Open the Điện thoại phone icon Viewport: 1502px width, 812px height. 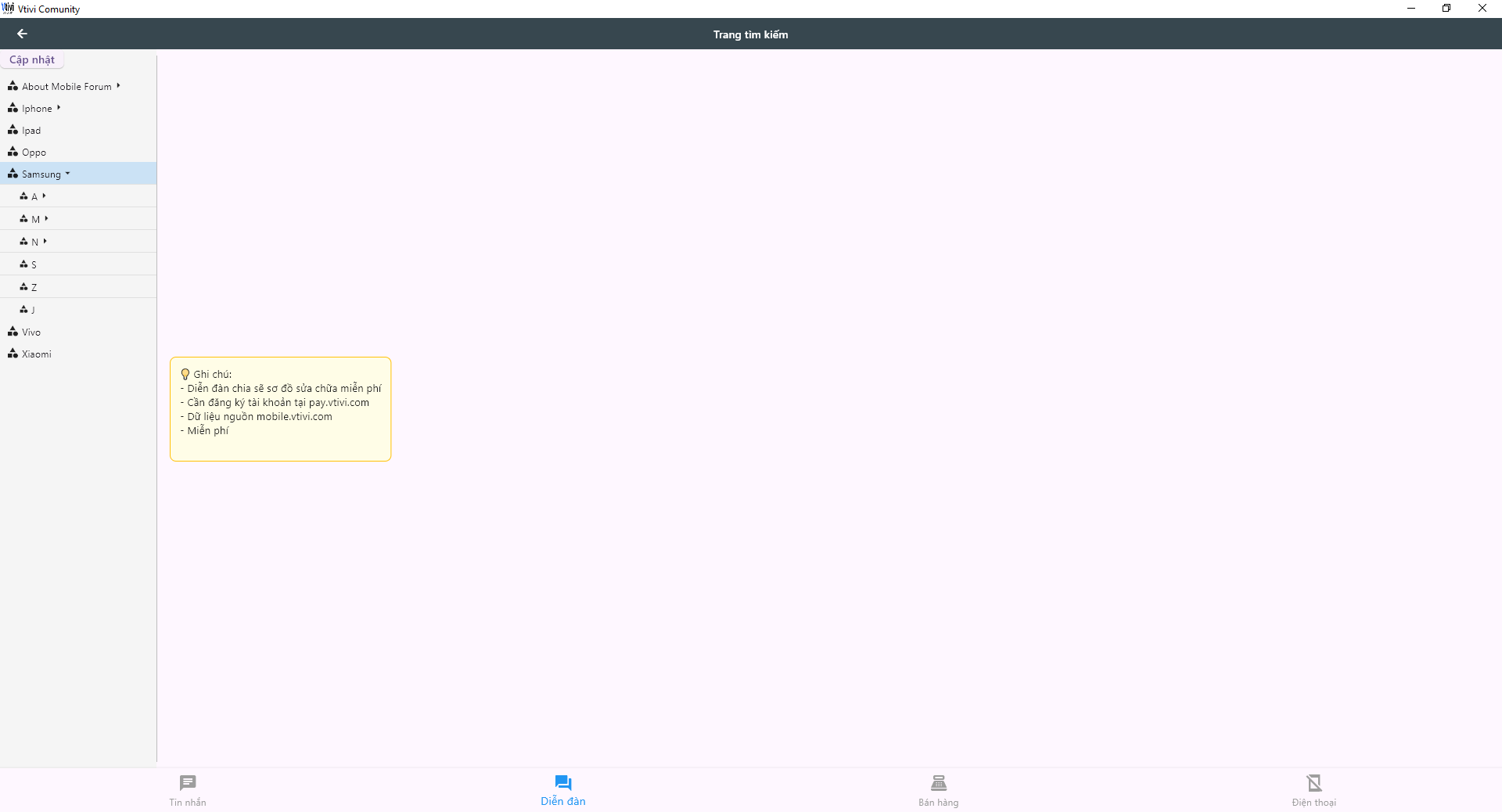tap(1313, 783)
